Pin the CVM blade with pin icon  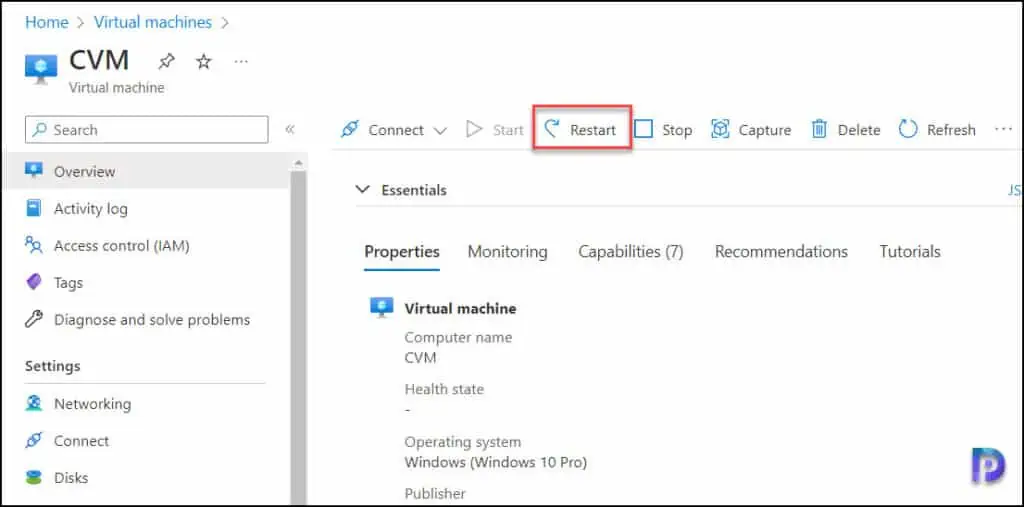point(167,61)
